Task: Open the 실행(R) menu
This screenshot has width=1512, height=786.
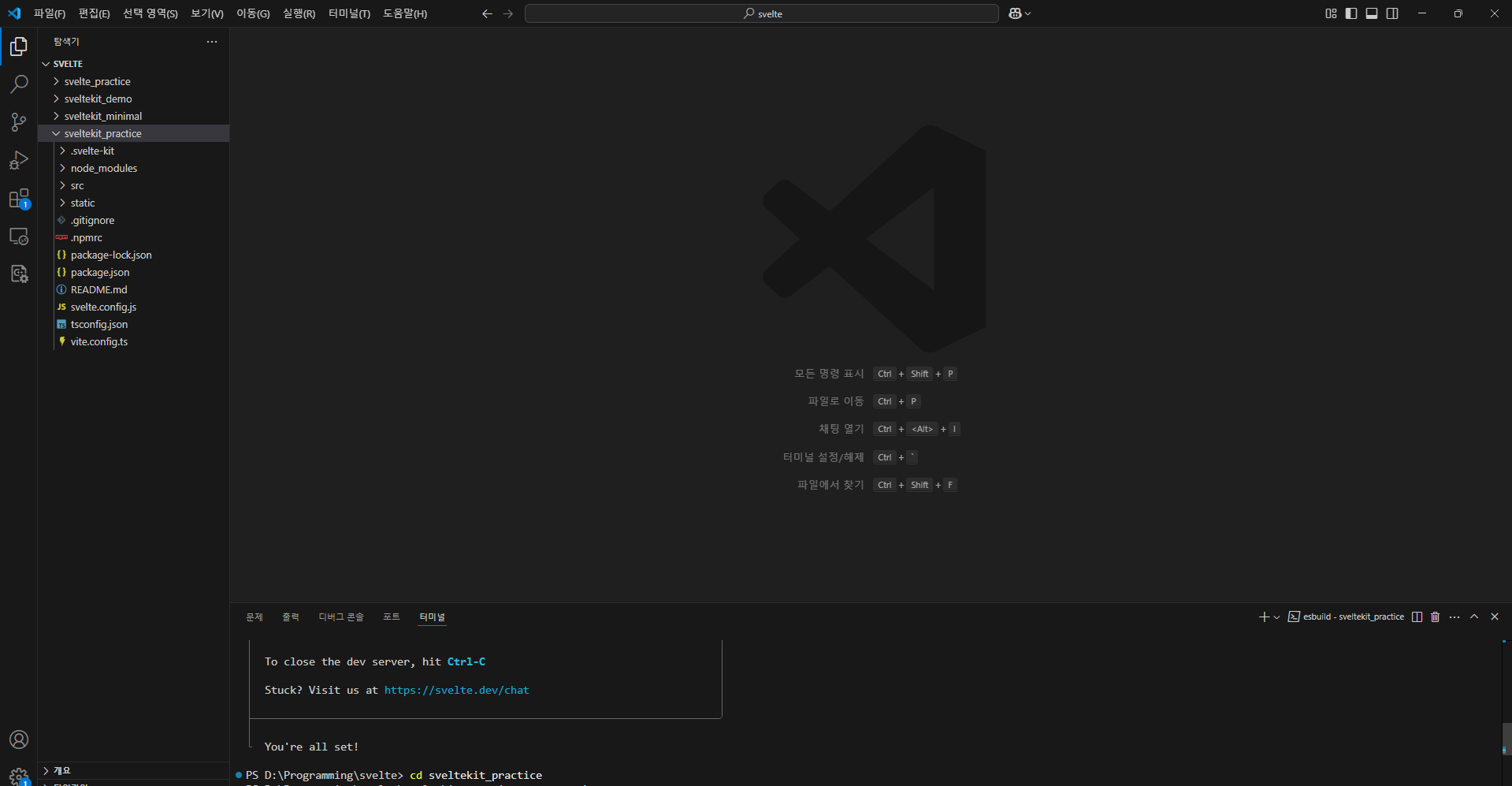Action: [x=299, y=13]
